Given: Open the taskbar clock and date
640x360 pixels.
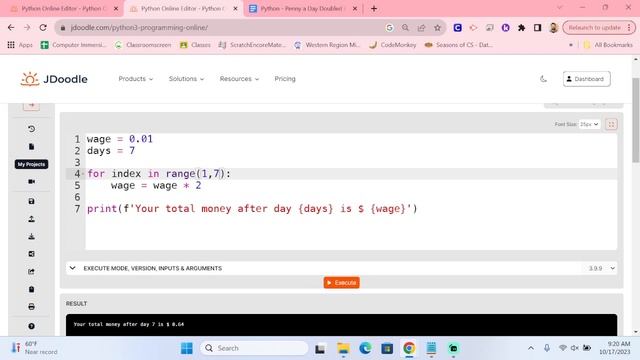Looking at the screenshot, I should coord(614,348).
